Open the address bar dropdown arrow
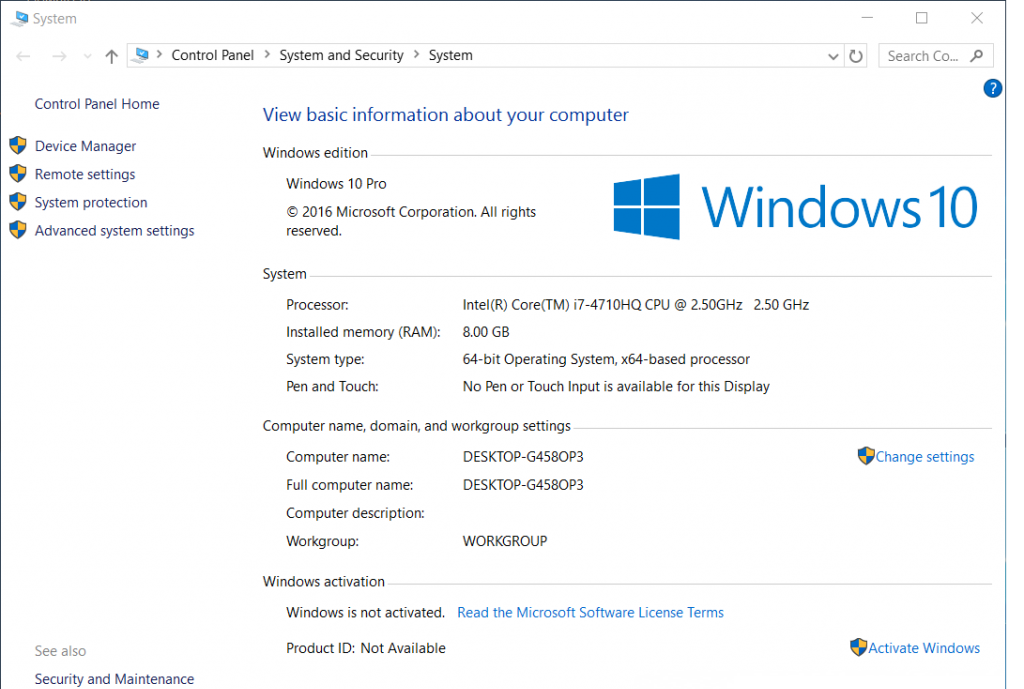 pos(833,56)
